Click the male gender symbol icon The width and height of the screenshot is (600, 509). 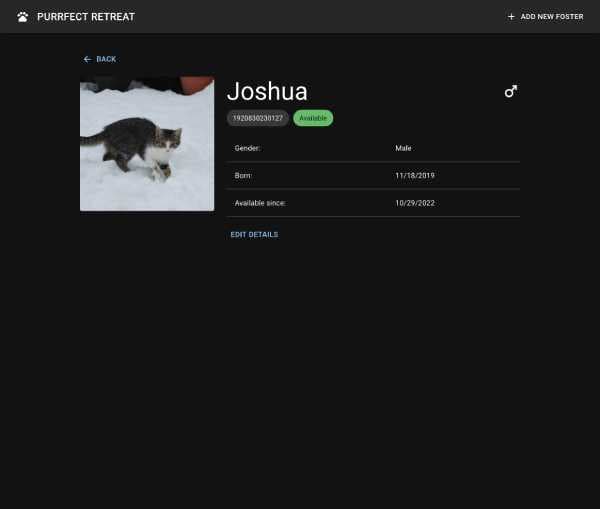coord(510,91)
